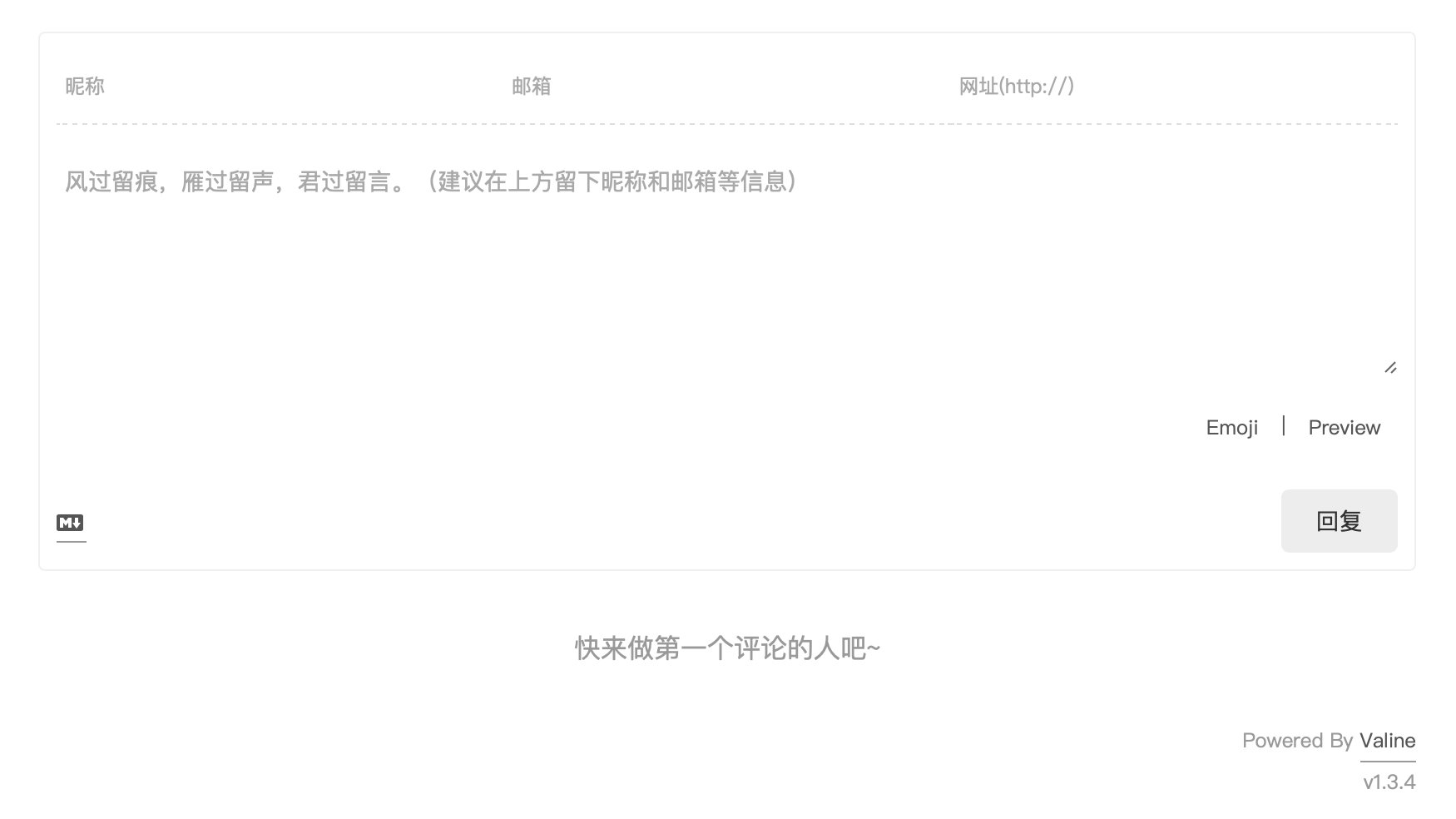Image resolution: width=1456 pixels, height=819 pixels.
Task: Open the Valine link in footer
Action: pyautogui.click(x=1387, y=741)
